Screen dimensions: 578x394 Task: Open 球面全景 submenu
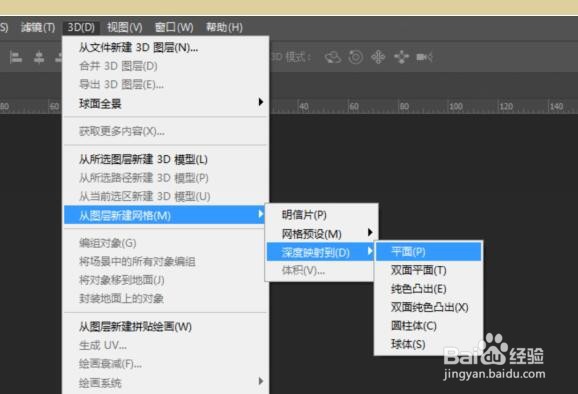click(x=166, y=103)
